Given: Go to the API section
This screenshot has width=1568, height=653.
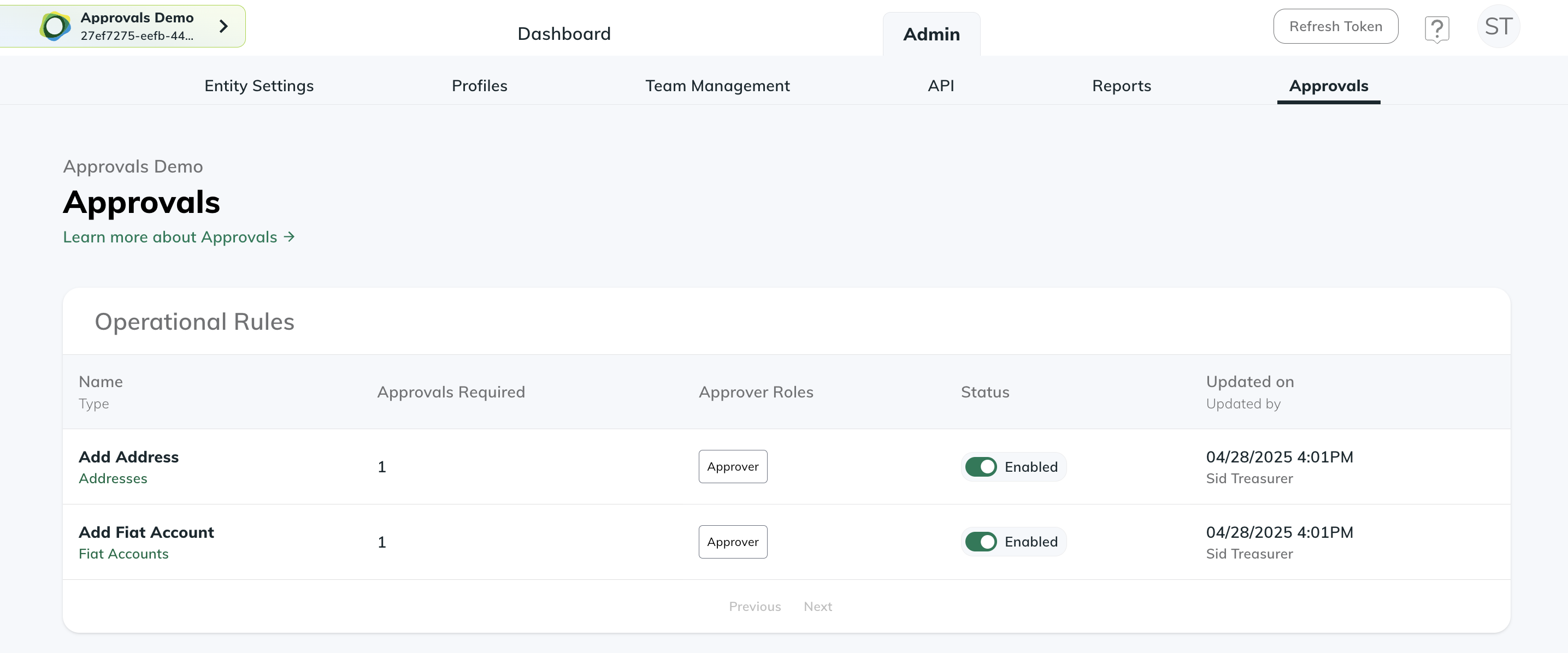Looking at the screenshot, I should (x=940, y=86).
